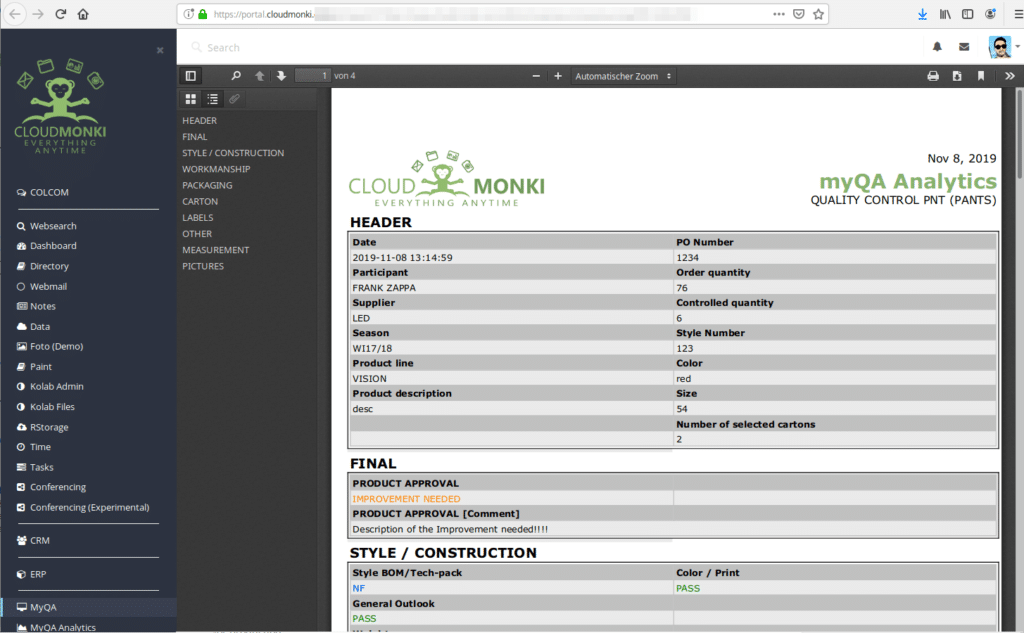
Task: Open the user avatar account dropdown
Action: (1003, 47)
